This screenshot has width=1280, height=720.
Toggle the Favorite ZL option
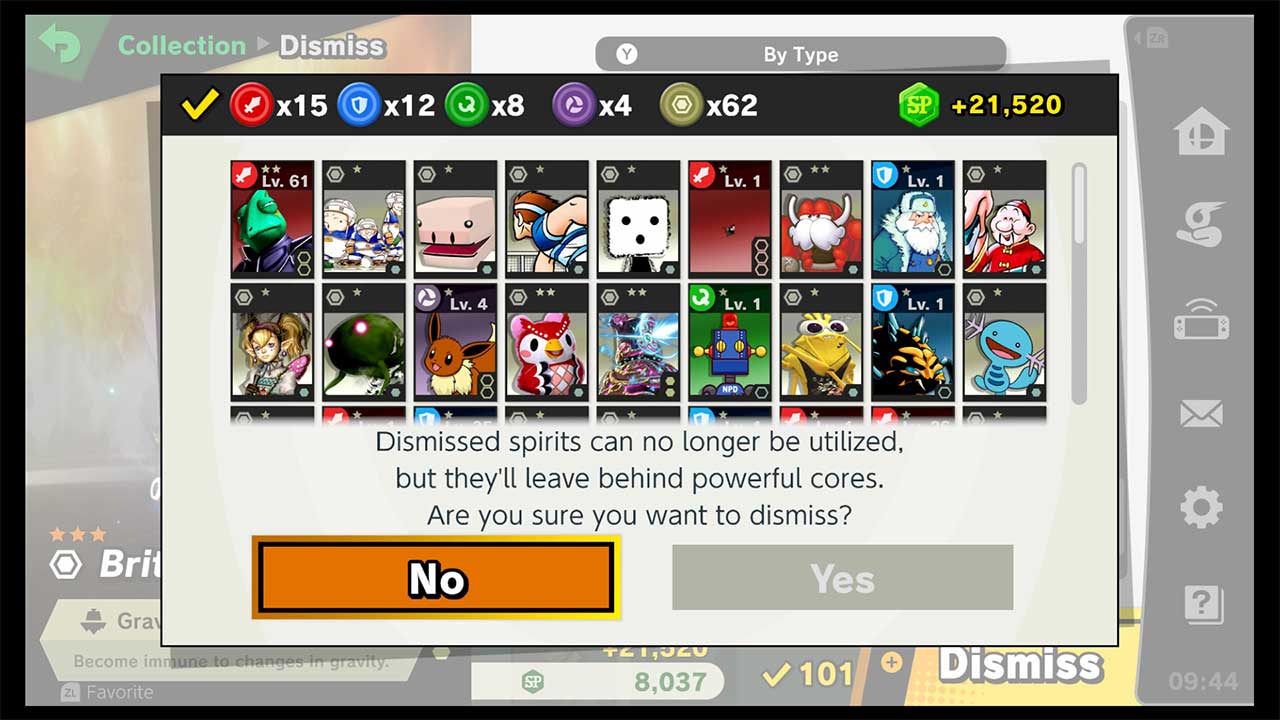tap(107, 692)
